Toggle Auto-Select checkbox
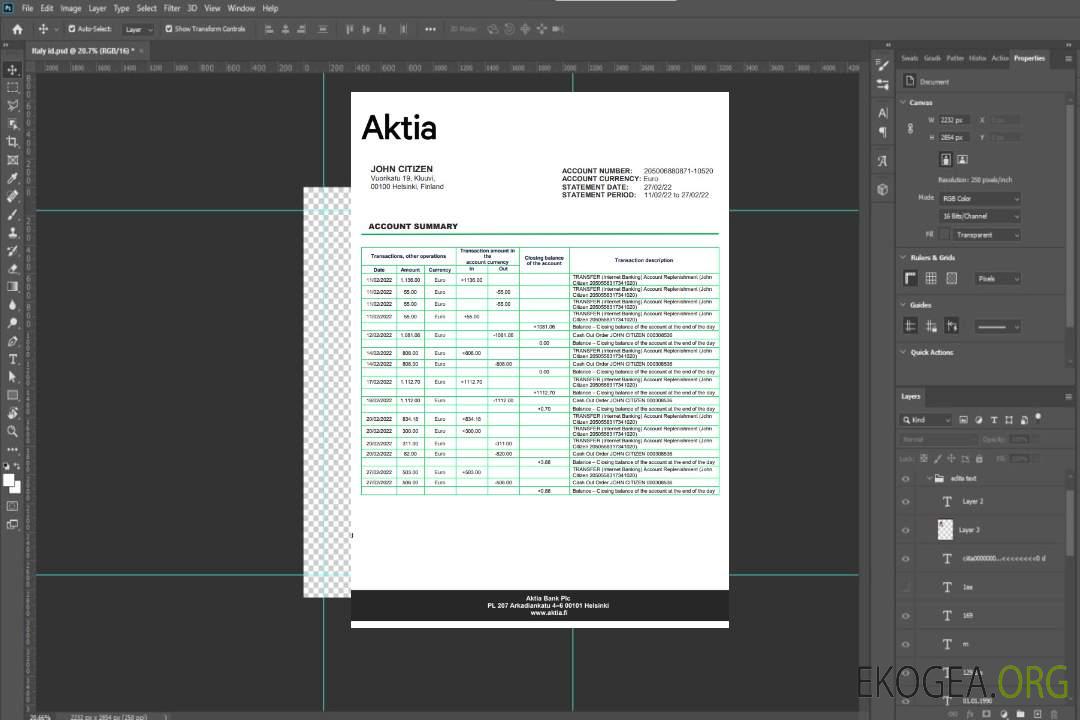The height and width of the screenshot is (720, 1080). [x=72, y=29]
